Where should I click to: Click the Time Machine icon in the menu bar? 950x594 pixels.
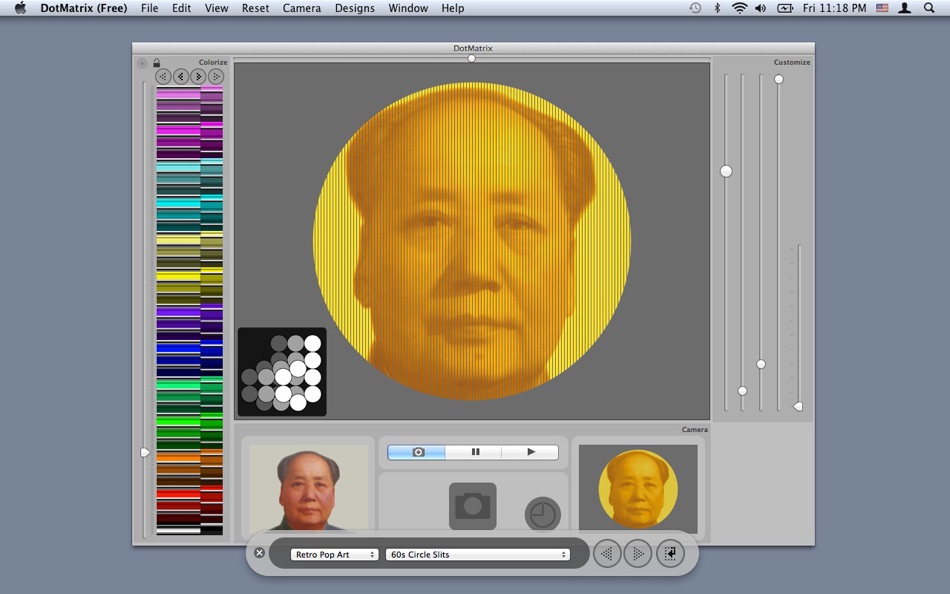click(695, 8)
